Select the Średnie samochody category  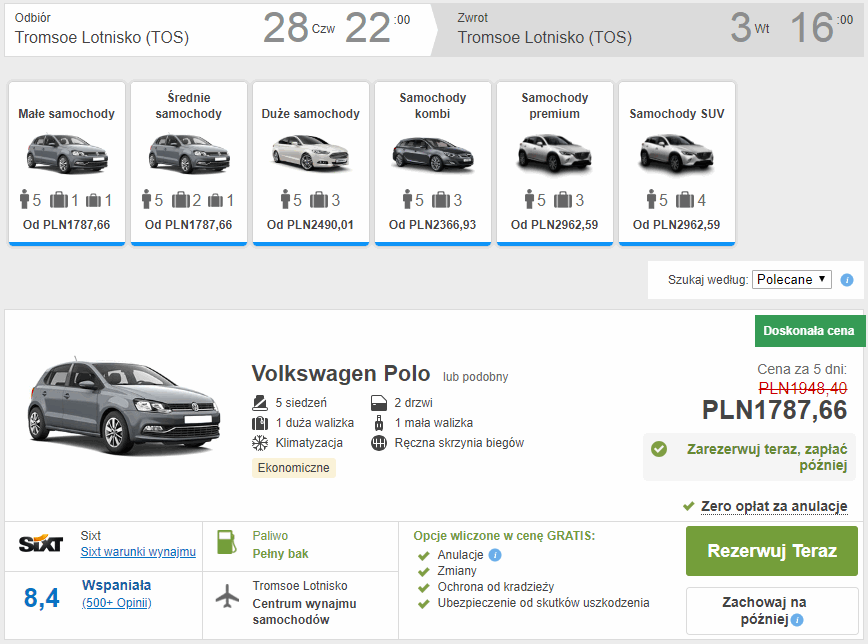click(189, 163)
